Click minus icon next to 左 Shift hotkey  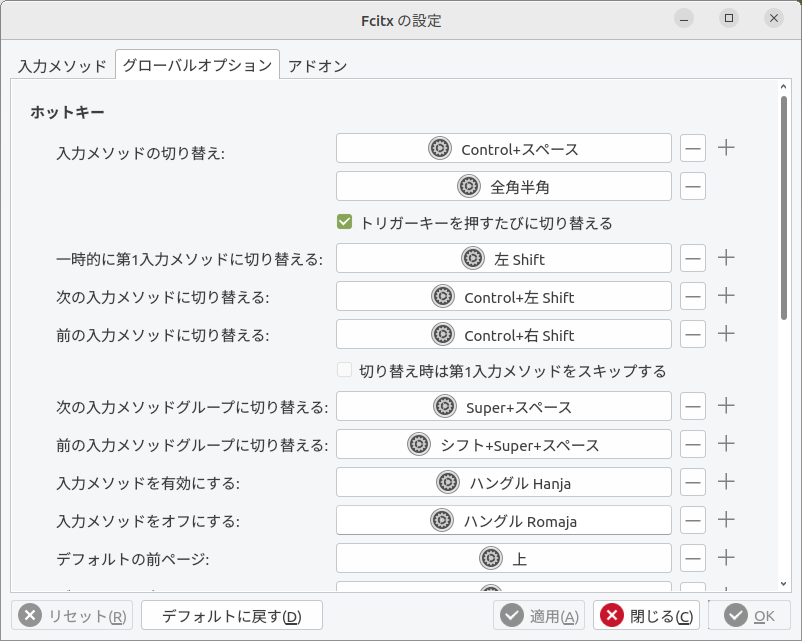693,259
